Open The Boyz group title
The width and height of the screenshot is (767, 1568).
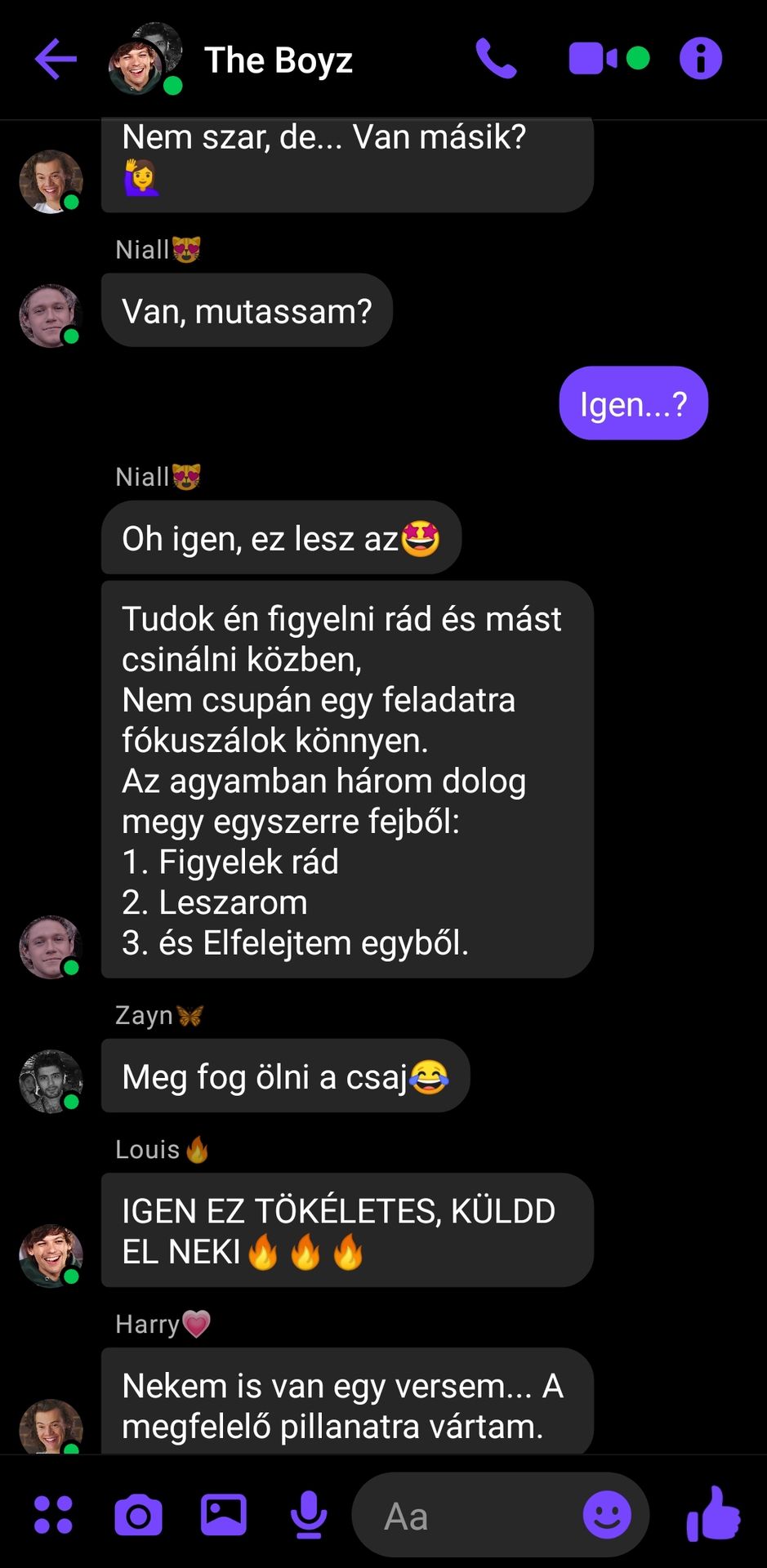point(279,60)
